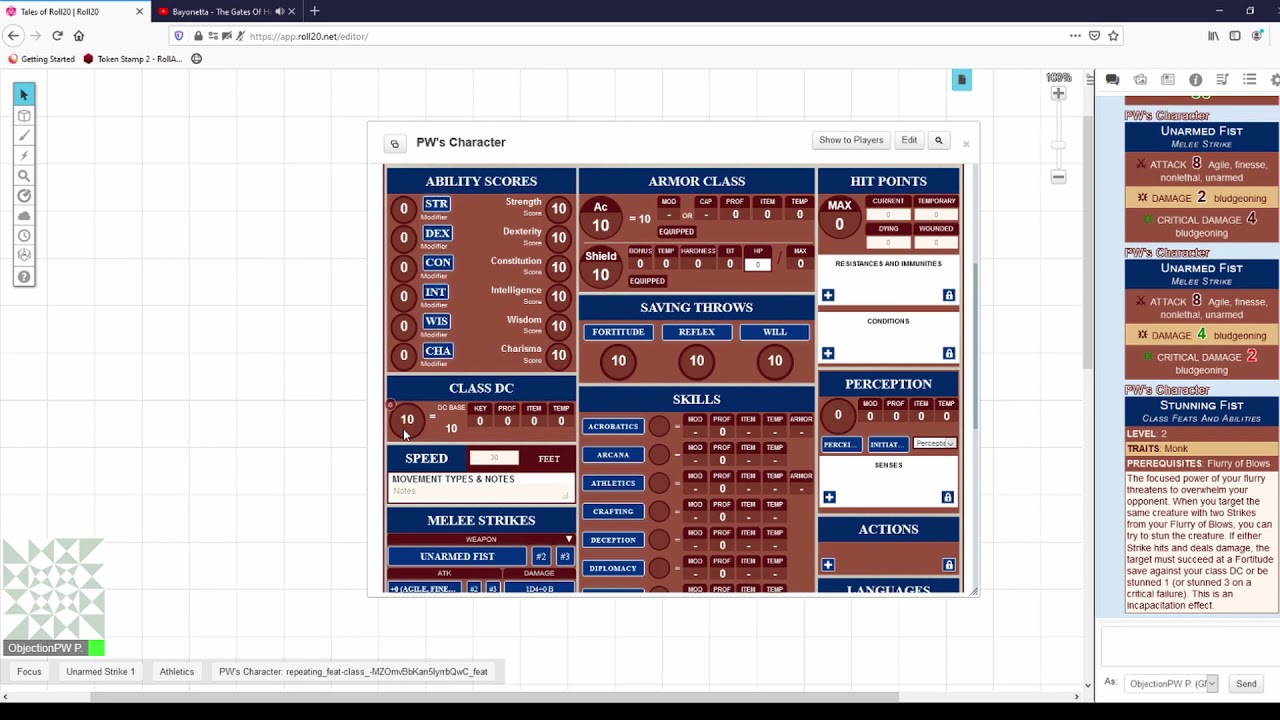Roll the DEX modifier button
The width and height of the screenshot is (1280, 720).
pyautogui.click(x=437, y=233)
